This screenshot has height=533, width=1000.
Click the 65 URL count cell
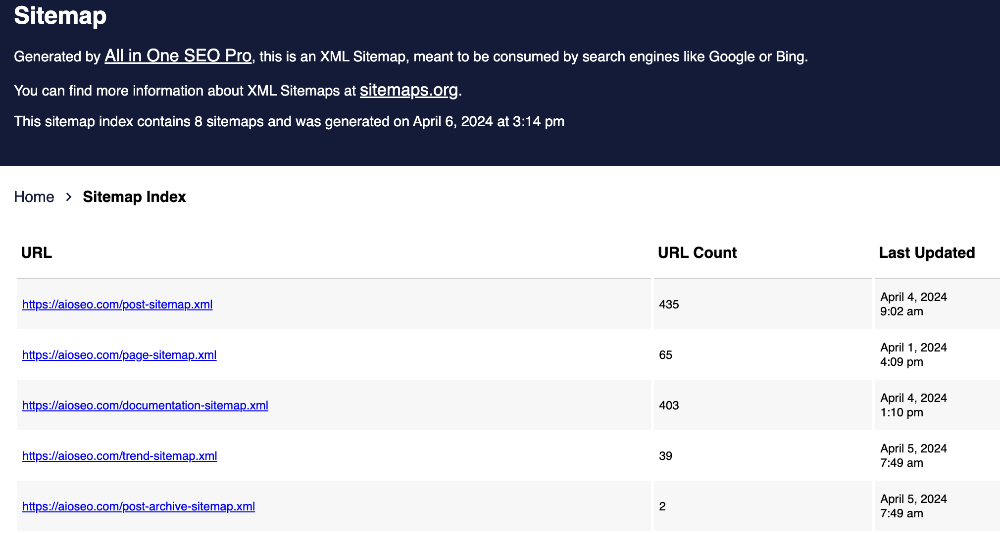click(666, 355)
